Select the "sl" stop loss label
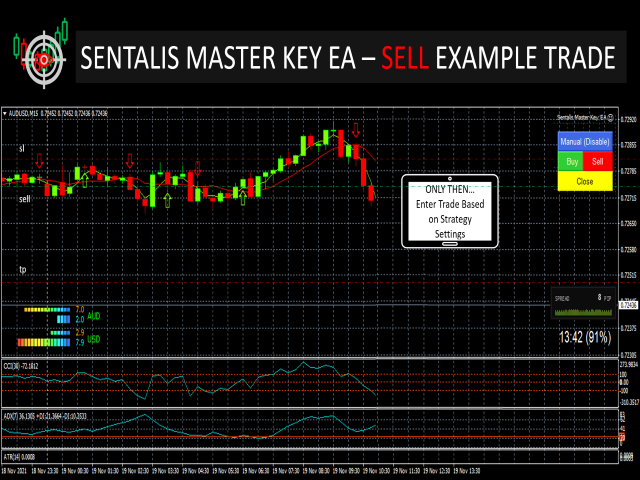Screen dimensions: 640x480 (22, 149)
